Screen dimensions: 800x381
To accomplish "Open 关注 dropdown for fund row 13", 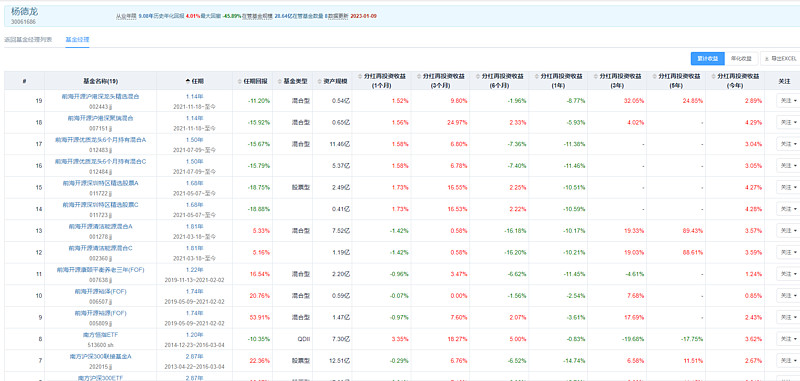I will click(788, 231).
